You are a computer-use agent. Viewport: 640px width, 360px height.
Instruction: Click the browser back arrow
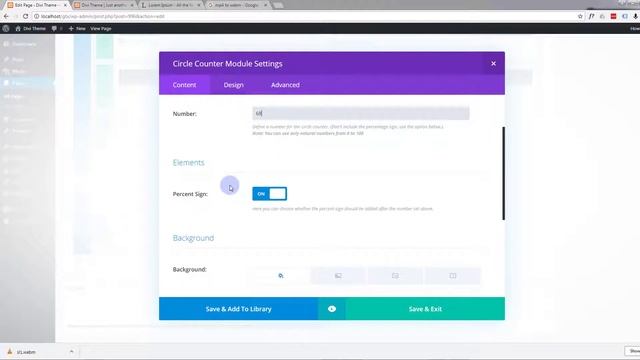pos(6,16)
